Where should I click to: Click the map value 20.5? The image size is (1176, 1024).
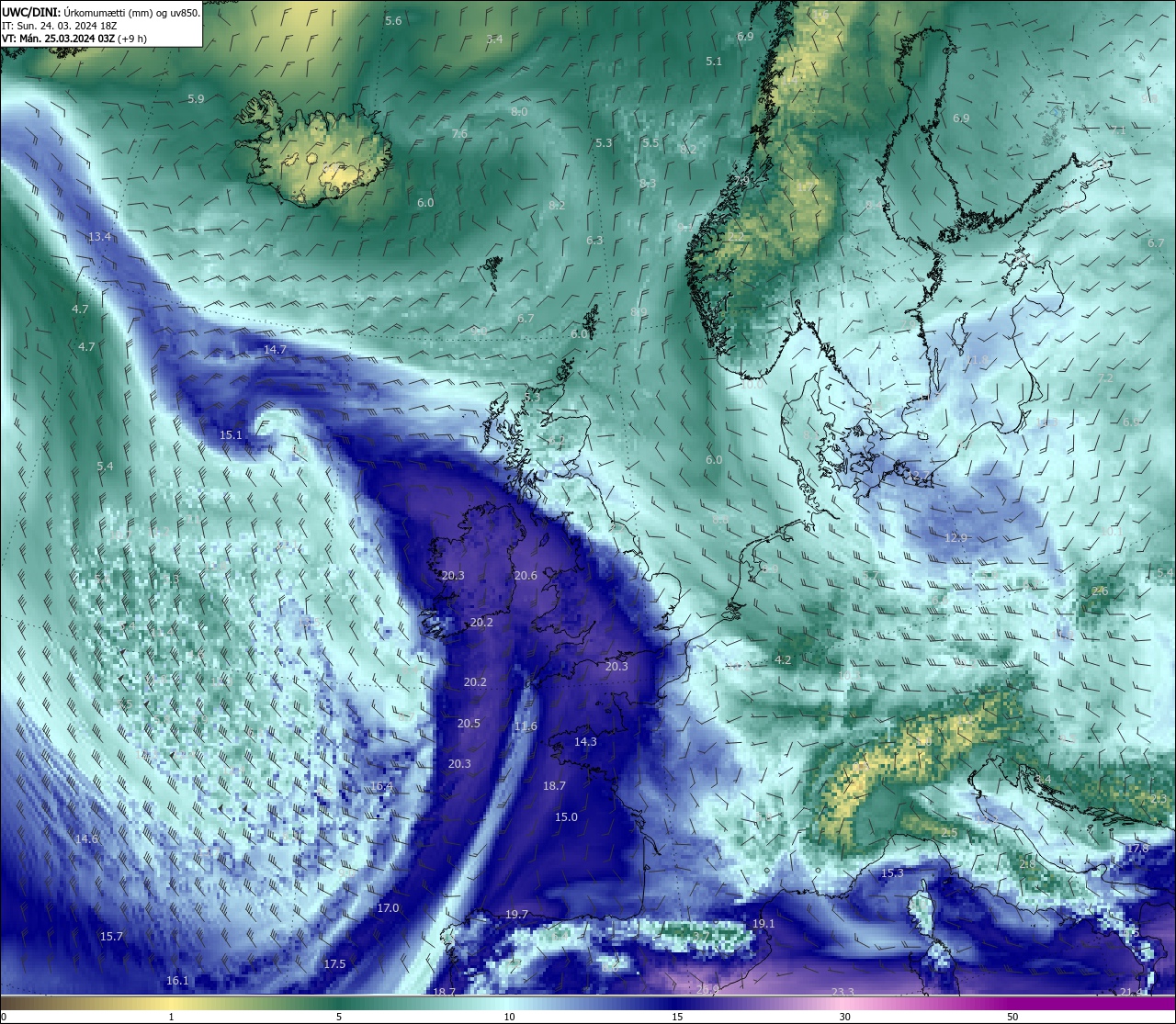tap(469, 723)
